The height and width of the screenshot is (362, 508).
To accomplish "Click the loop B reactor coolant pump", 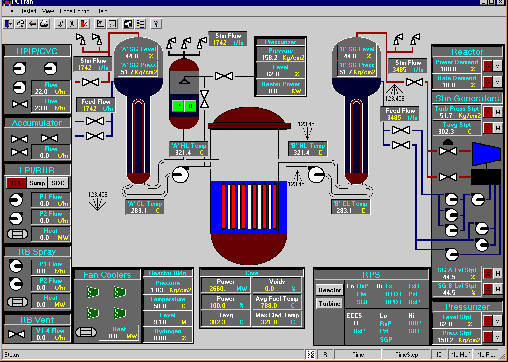I will coord(316,175).
